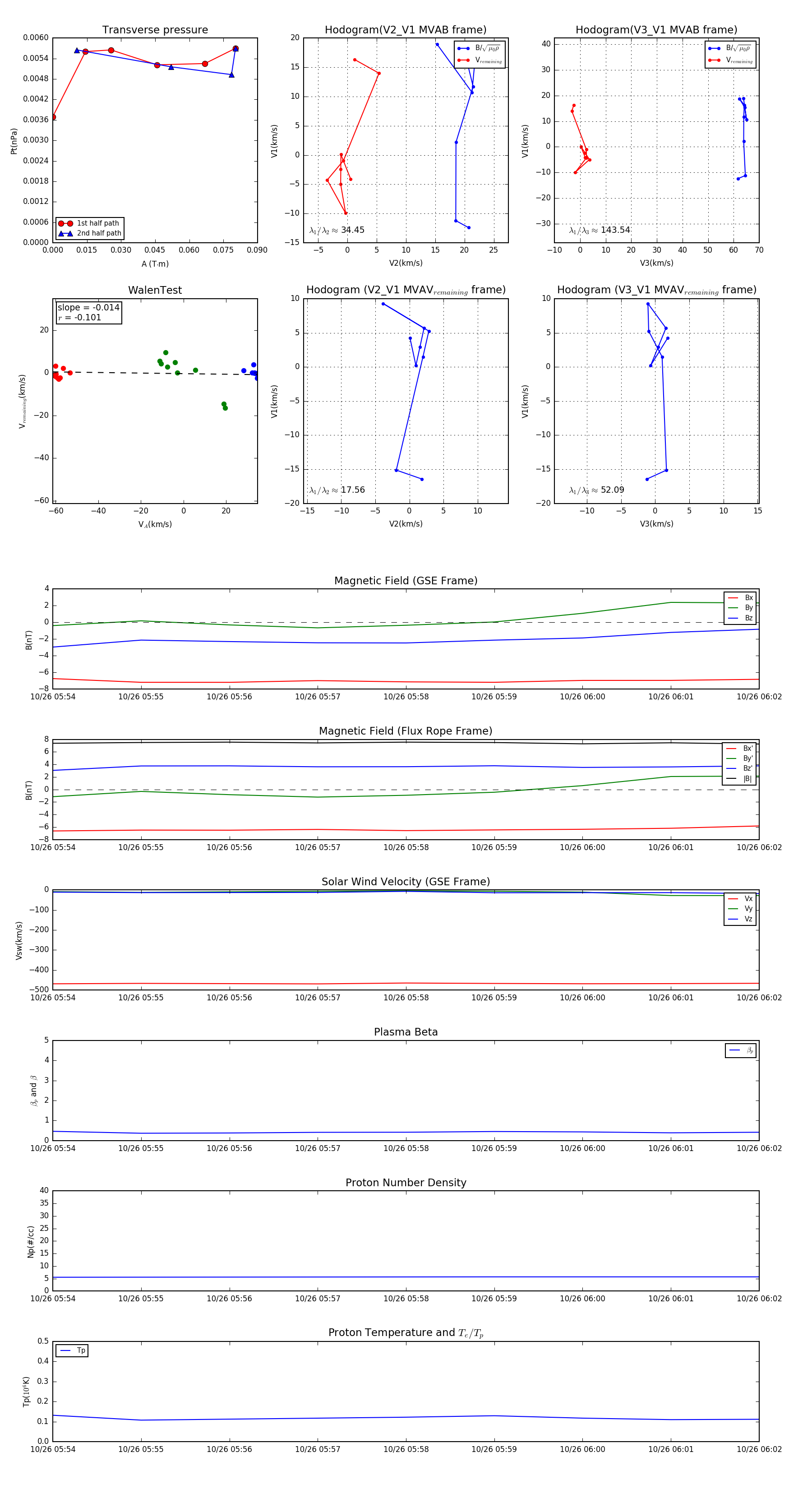
Task: Select the "Hodogram(V3_V1 MVAB frame)" title
Action: (x=656, y=30)
